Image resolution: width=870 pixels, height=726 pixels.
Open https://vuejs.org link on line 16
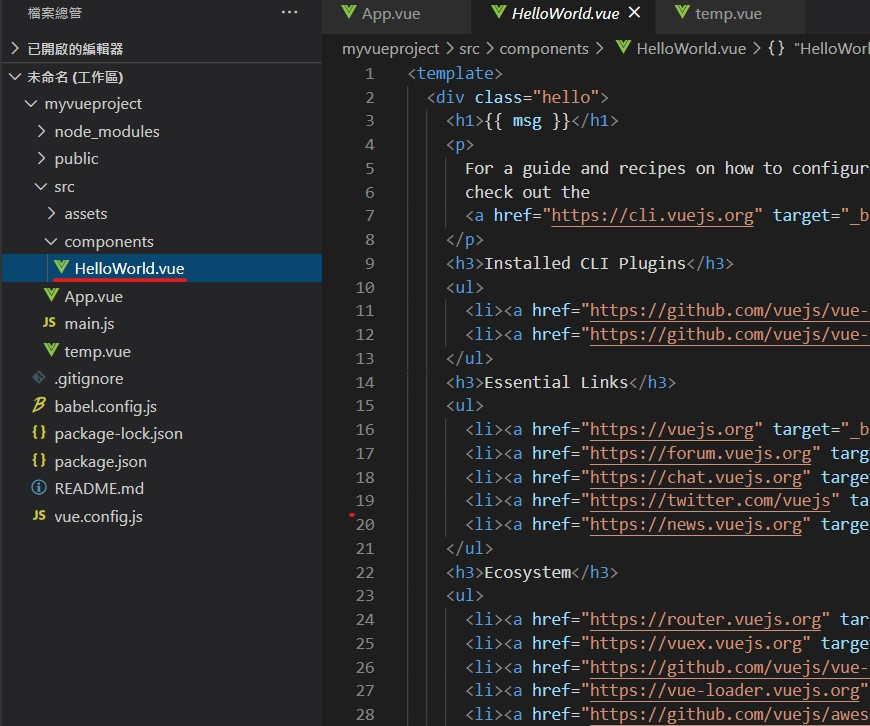point(671,429)
